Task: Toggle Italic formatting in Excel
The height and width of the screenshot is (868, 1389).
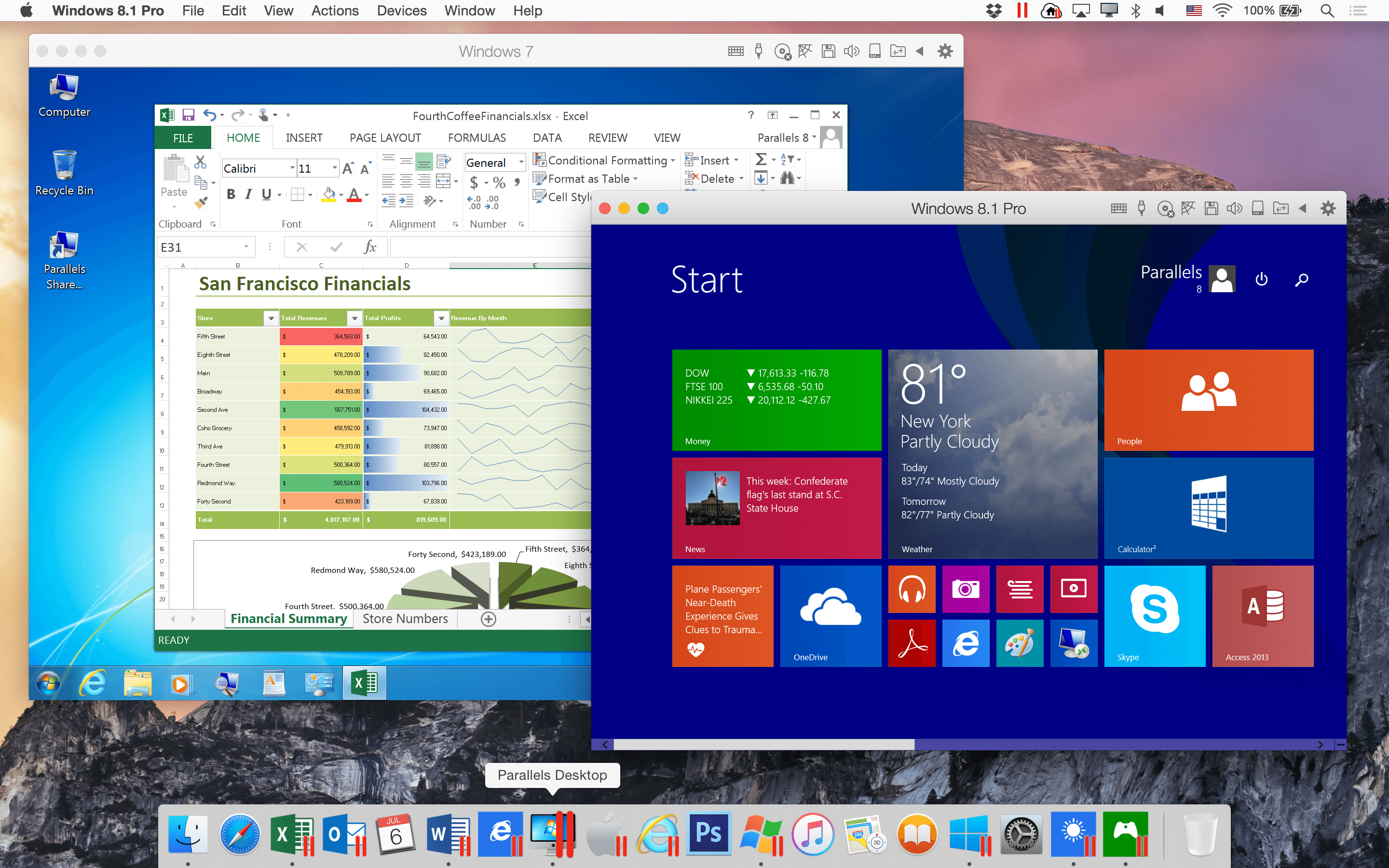Action: pos(248,194)
